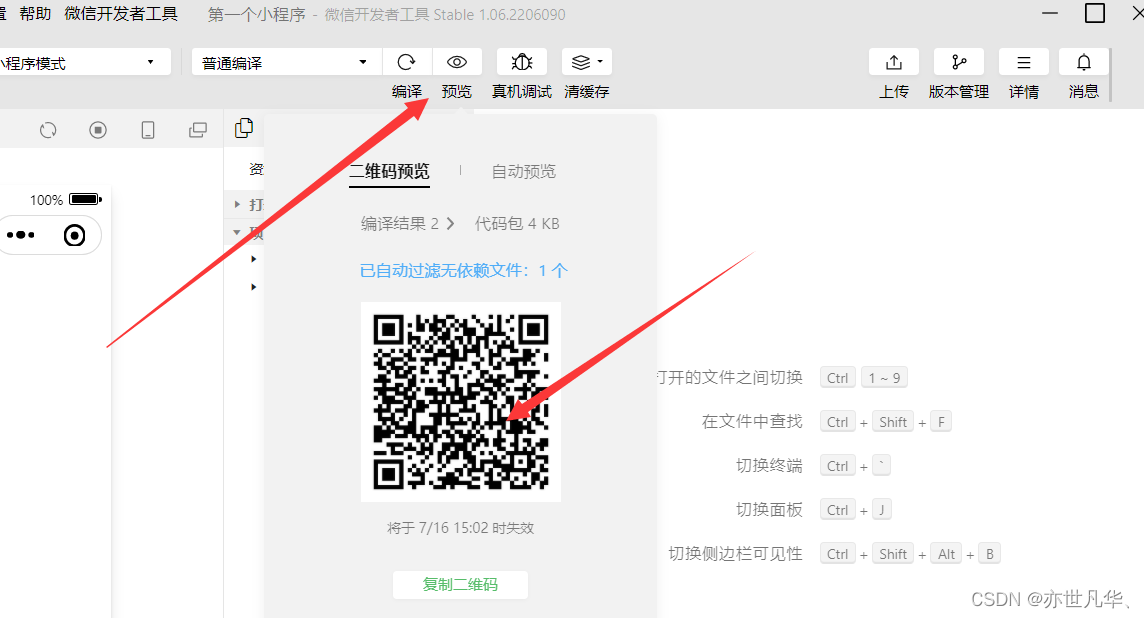
Task: Open the 帮助 menu
Action: click(35, 14)
